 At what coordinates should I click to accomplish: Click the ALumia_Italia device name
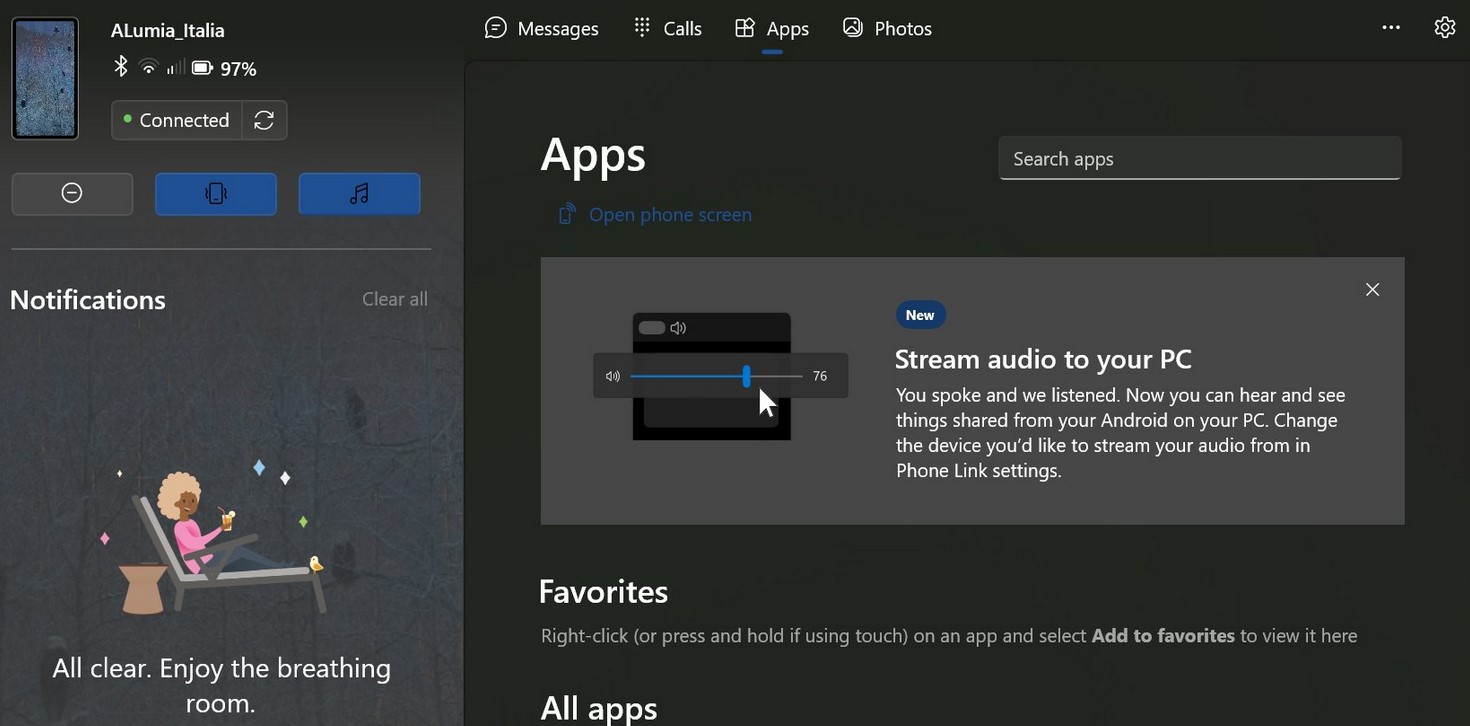[x=168, y=31]
